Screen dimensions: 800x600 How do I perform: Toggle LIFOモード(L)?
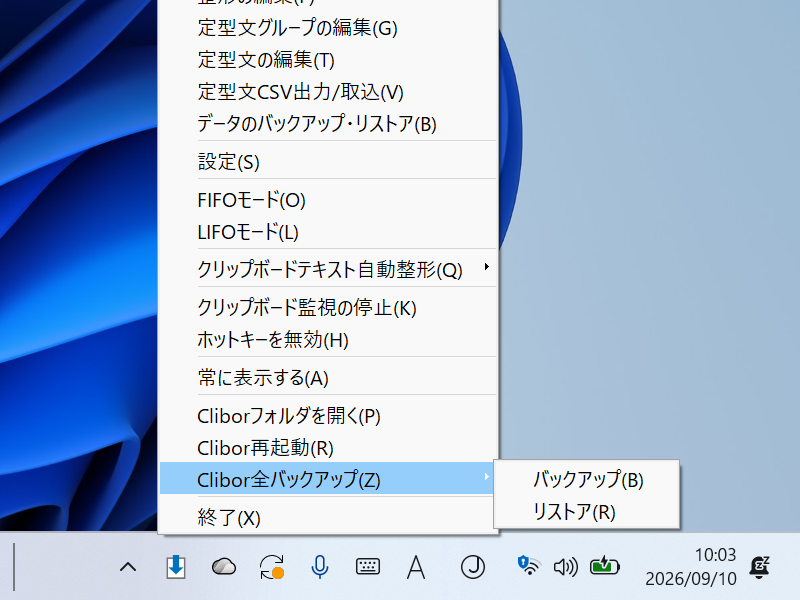coord(328,232)
